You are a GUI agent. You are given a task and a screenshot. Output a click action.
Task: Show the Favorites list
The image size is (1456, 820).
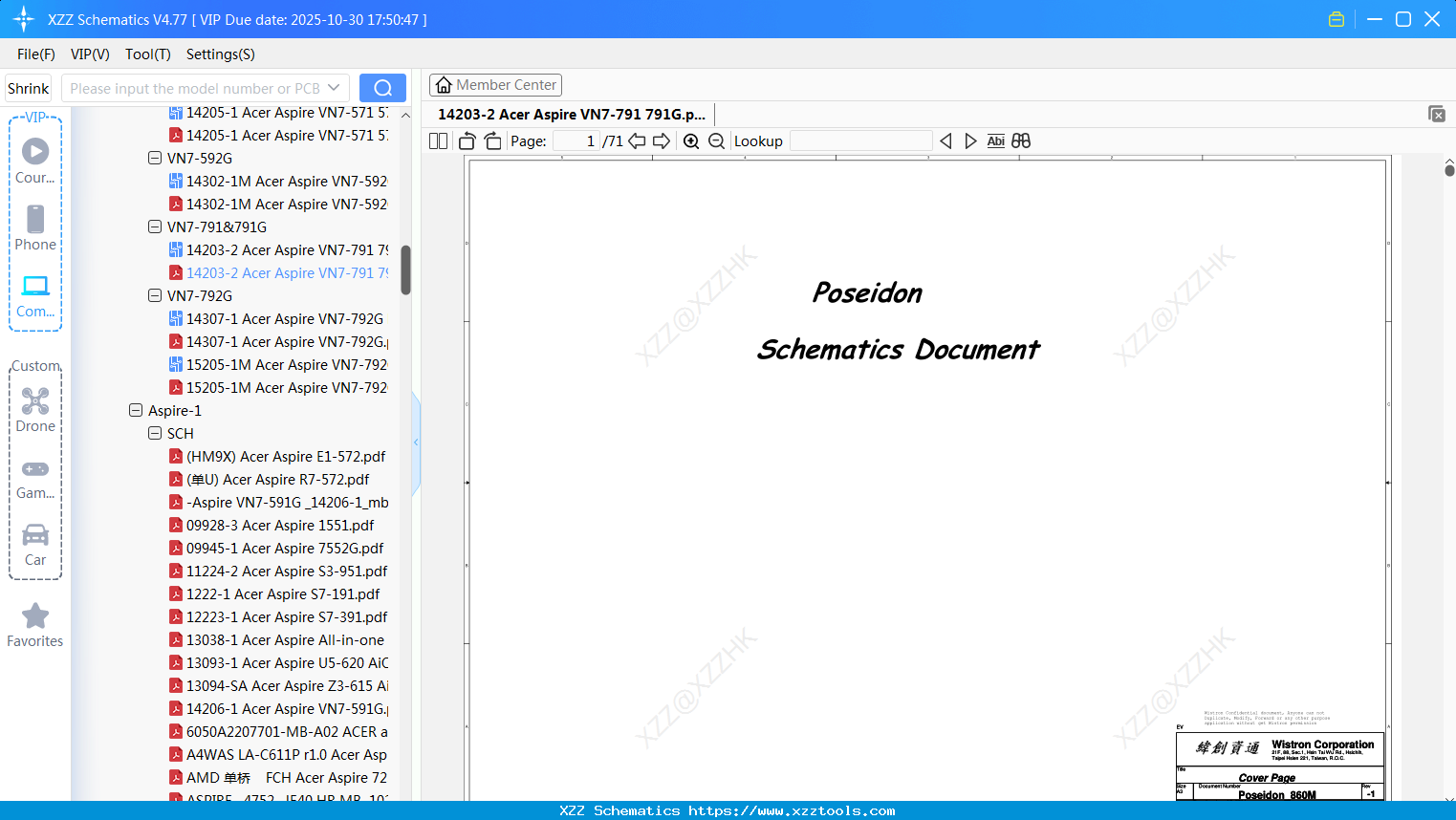click(x=35, y=625)
